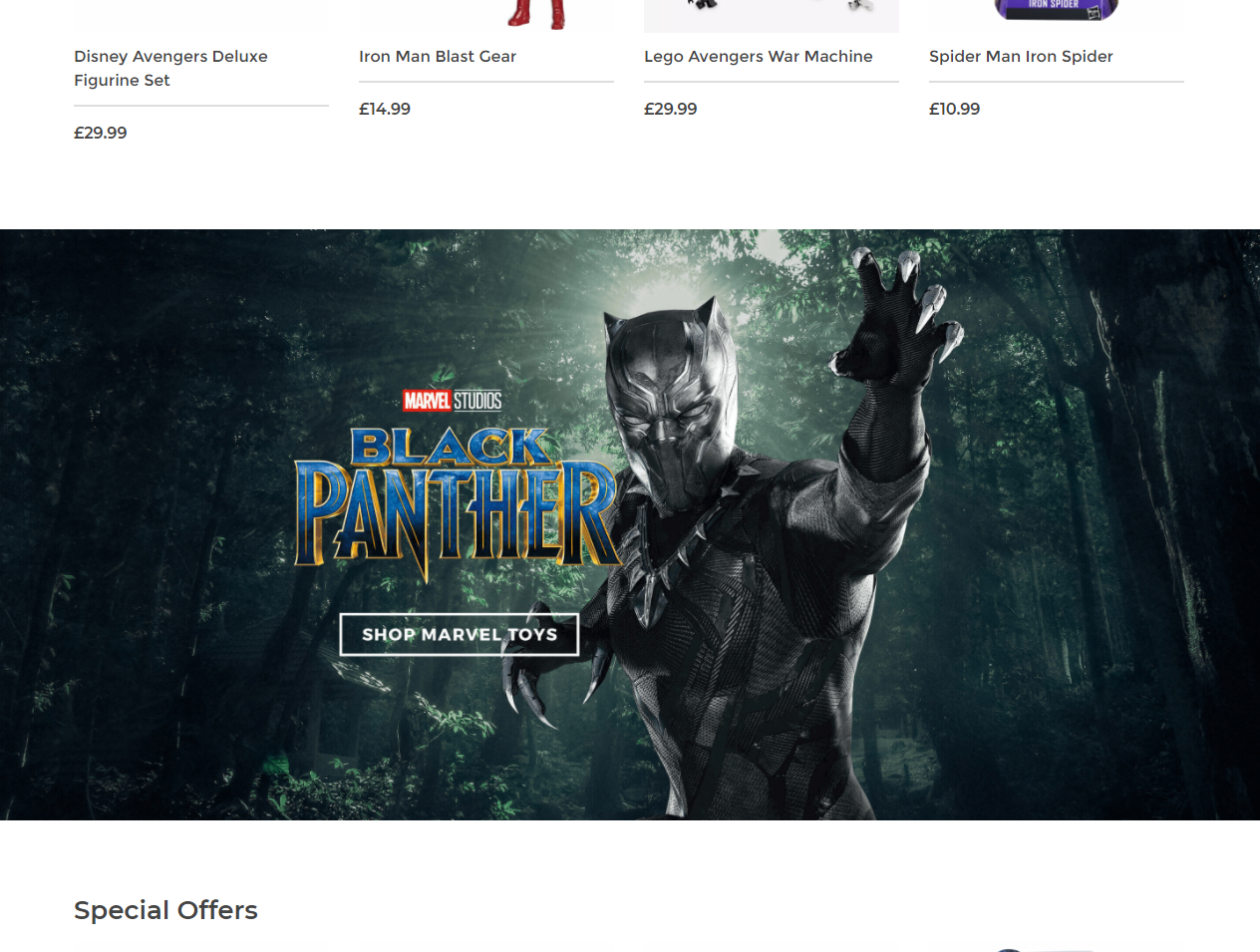
Task: Open Lego Avengers War Machine product
Action: tap(758, 57)
